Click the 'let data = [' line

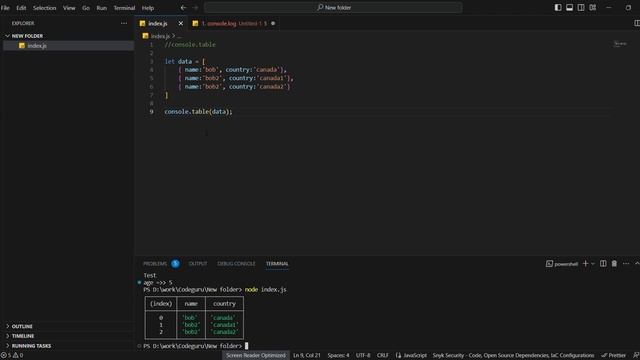coord(185,61)
